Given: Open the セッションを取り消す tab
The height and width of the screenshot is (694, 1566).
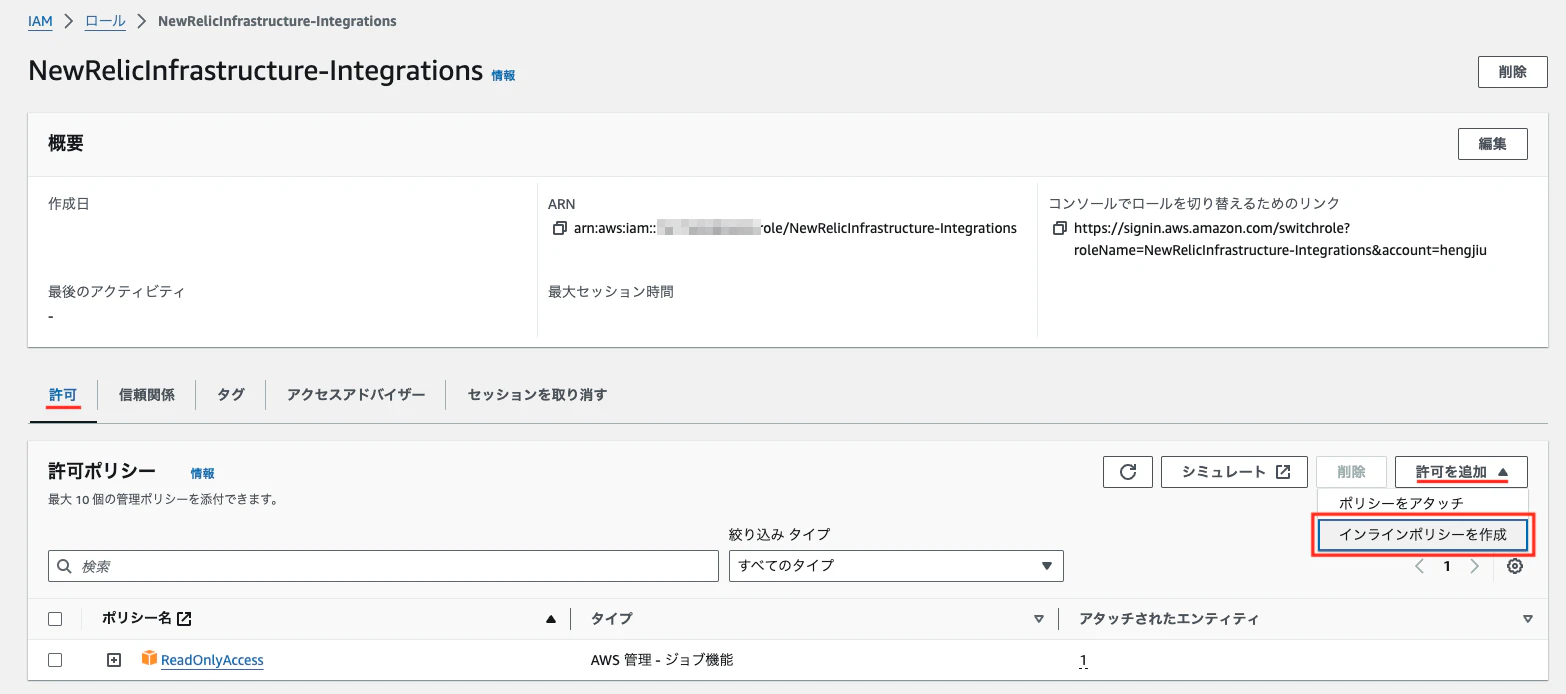Looking at the screenshot, I should pos(537,395).
